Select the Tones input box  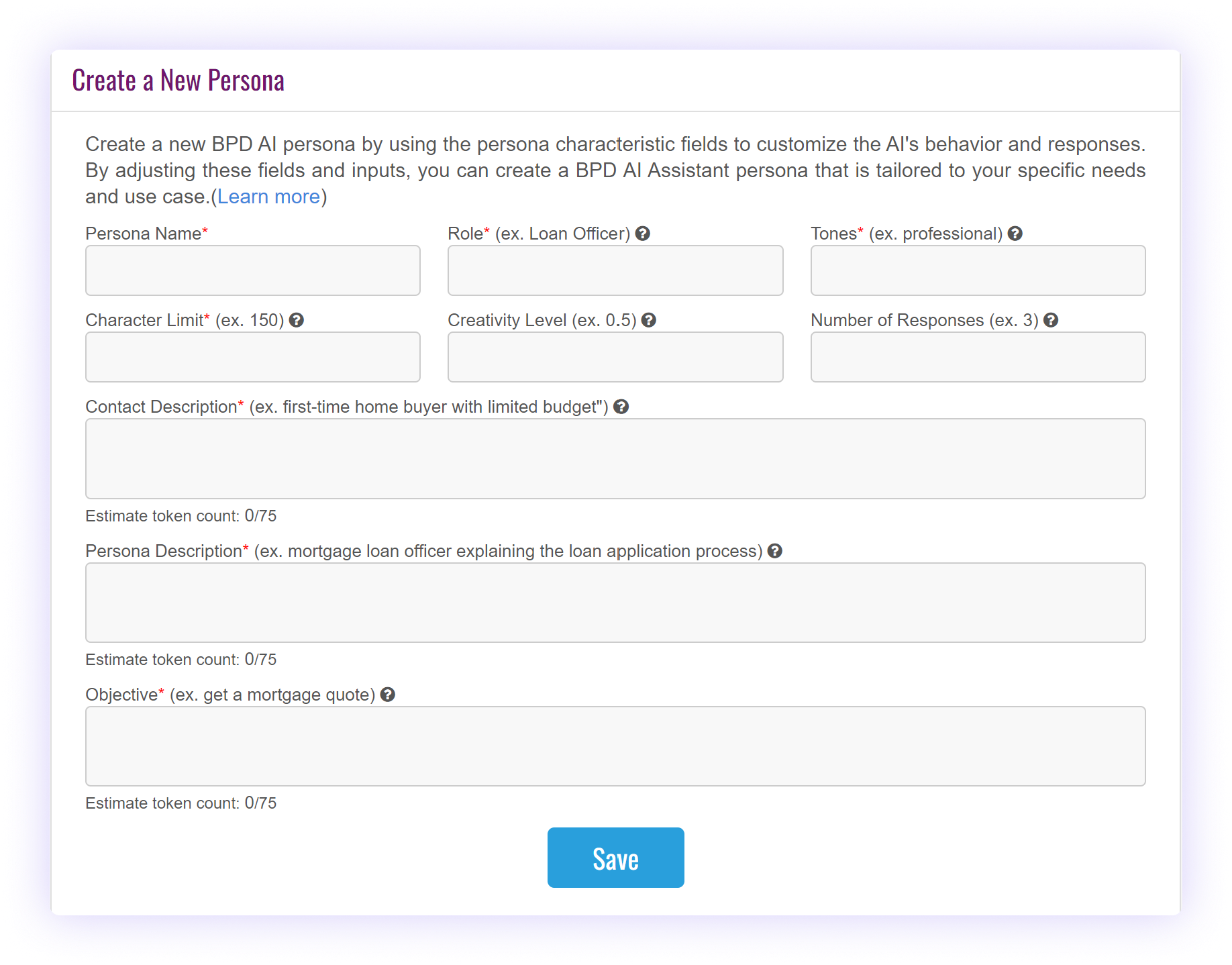[978, 270]
